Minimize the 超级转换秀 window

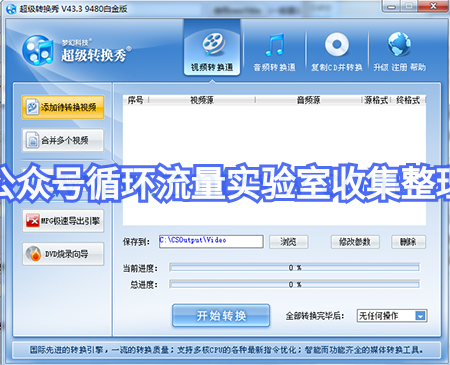click(x=392, y=7)
